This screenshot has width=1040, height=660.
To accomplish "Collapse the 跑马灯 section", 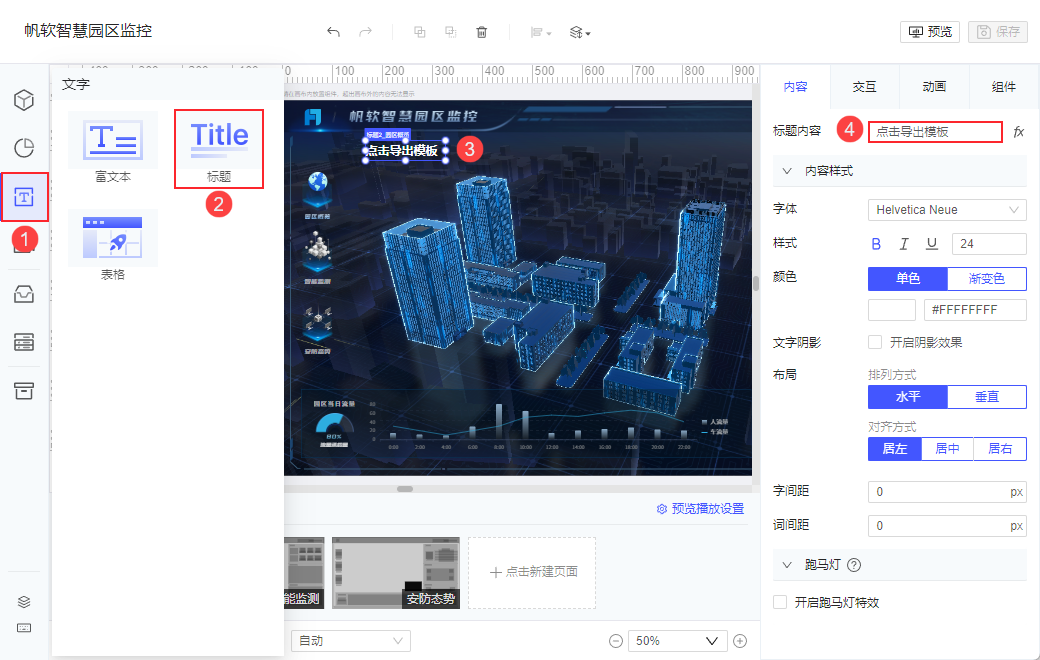I will coord(787,565).
